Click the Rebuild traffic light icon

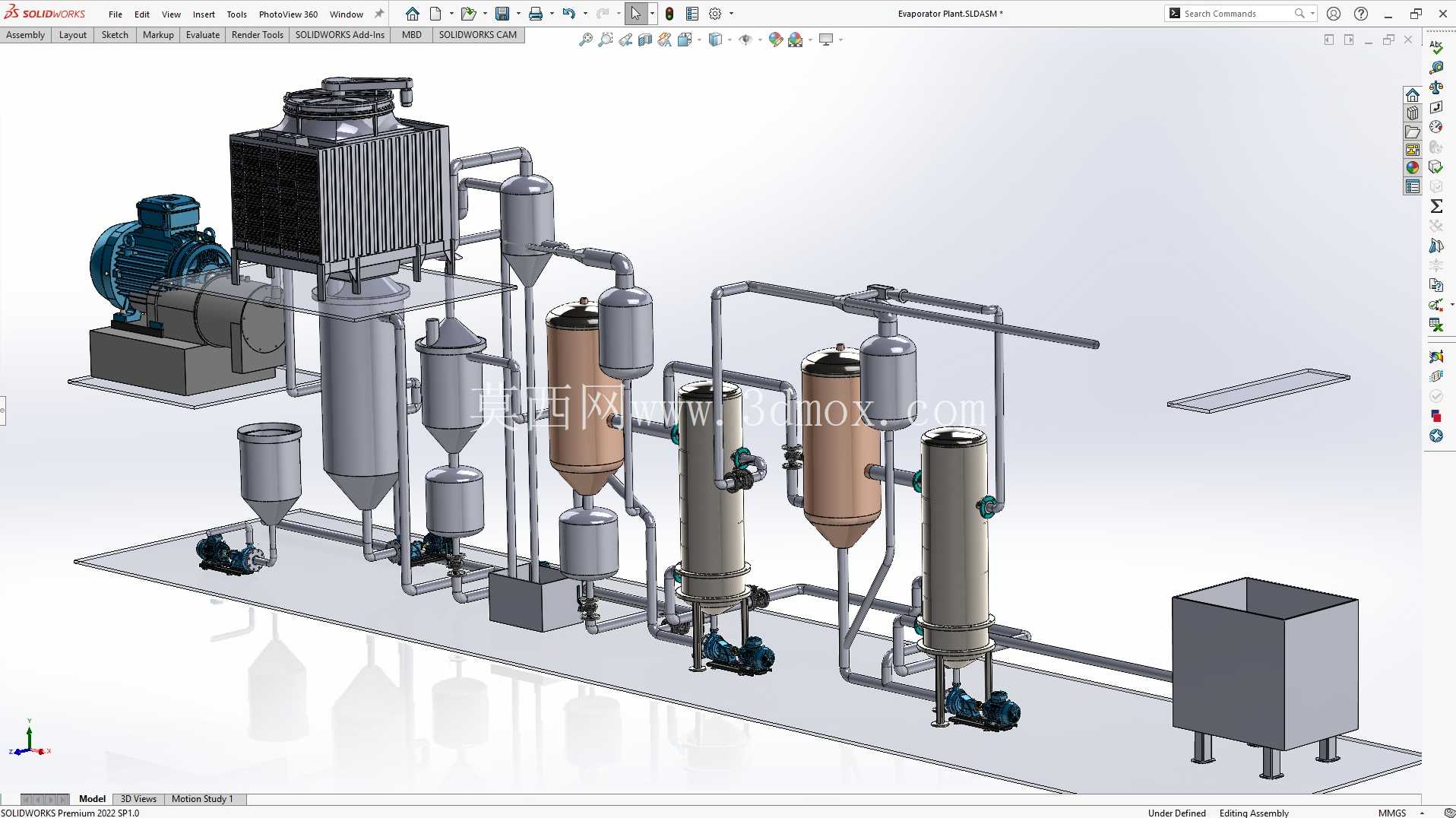tap(669, 14)
